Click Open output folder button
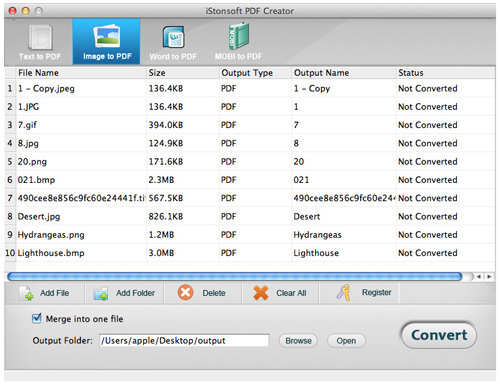 (346, 341)
